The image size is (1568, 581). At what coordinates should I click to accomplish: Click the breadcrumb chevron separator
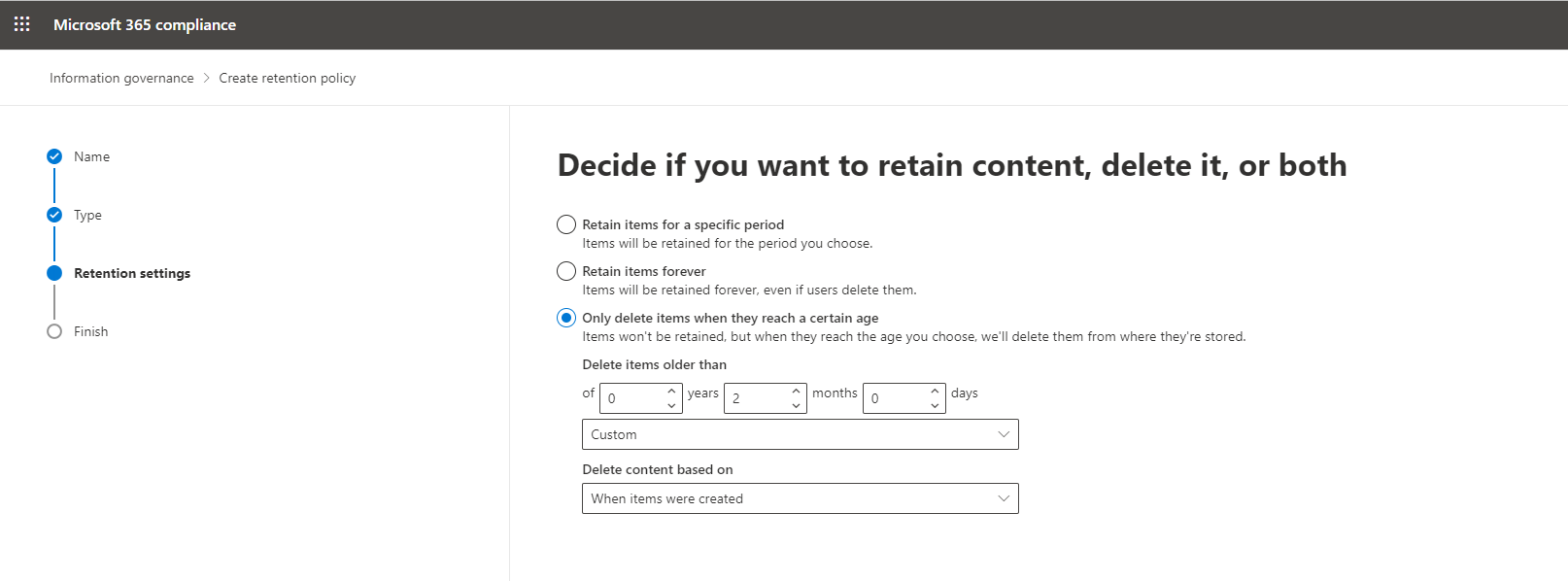[x=206, y=78]
